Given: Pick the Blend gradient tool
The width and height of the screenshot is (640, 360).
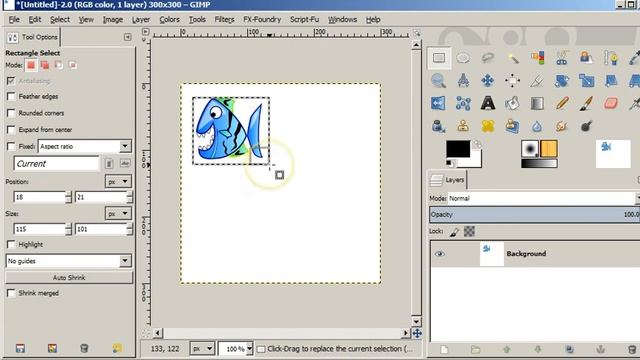Looking at the screenshot, I should (538, 103).
